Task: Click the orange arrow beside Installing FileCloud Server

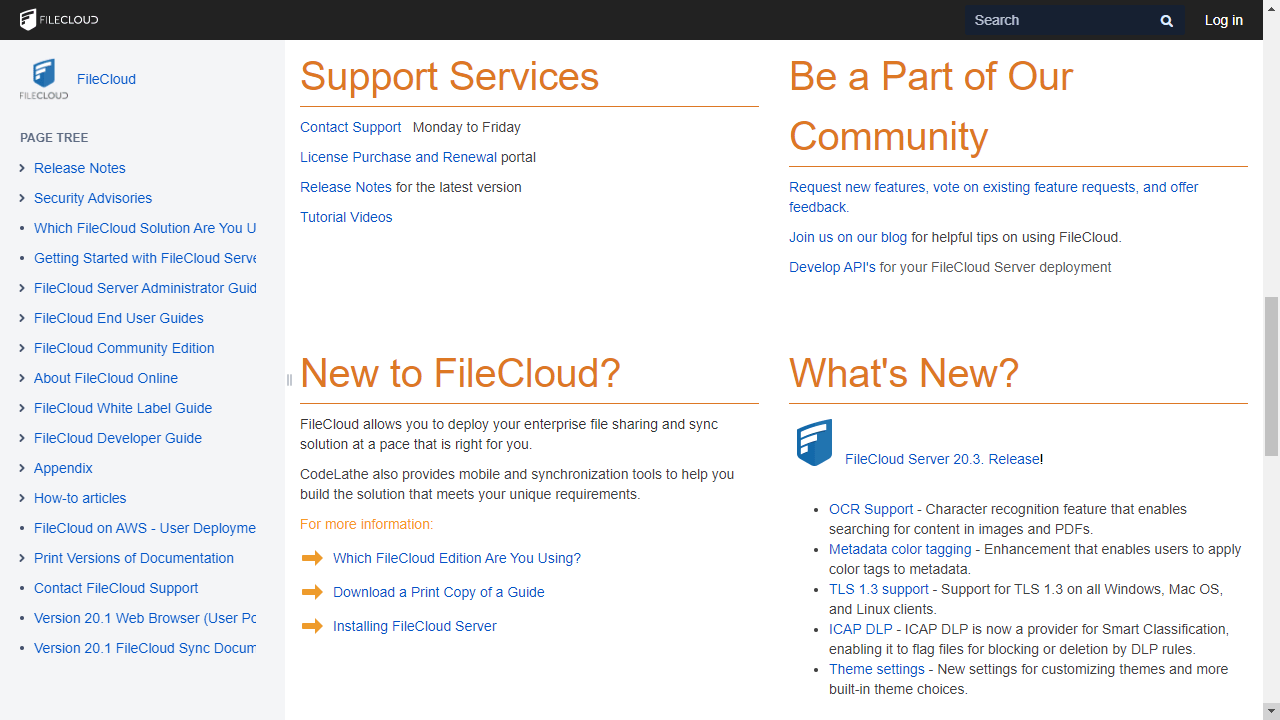Action: click(312, 626)
